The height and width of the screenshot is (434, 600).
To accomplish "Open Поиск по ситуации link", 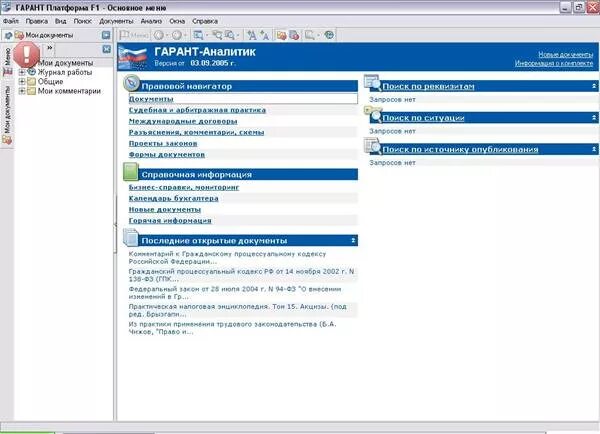I will [x=424, y=118].
